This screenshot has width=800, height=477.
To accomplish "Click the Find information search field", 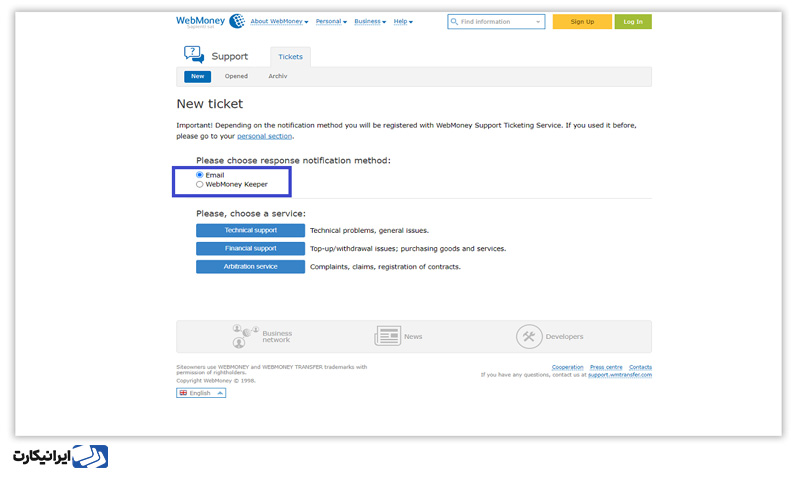I will point(496,21).
